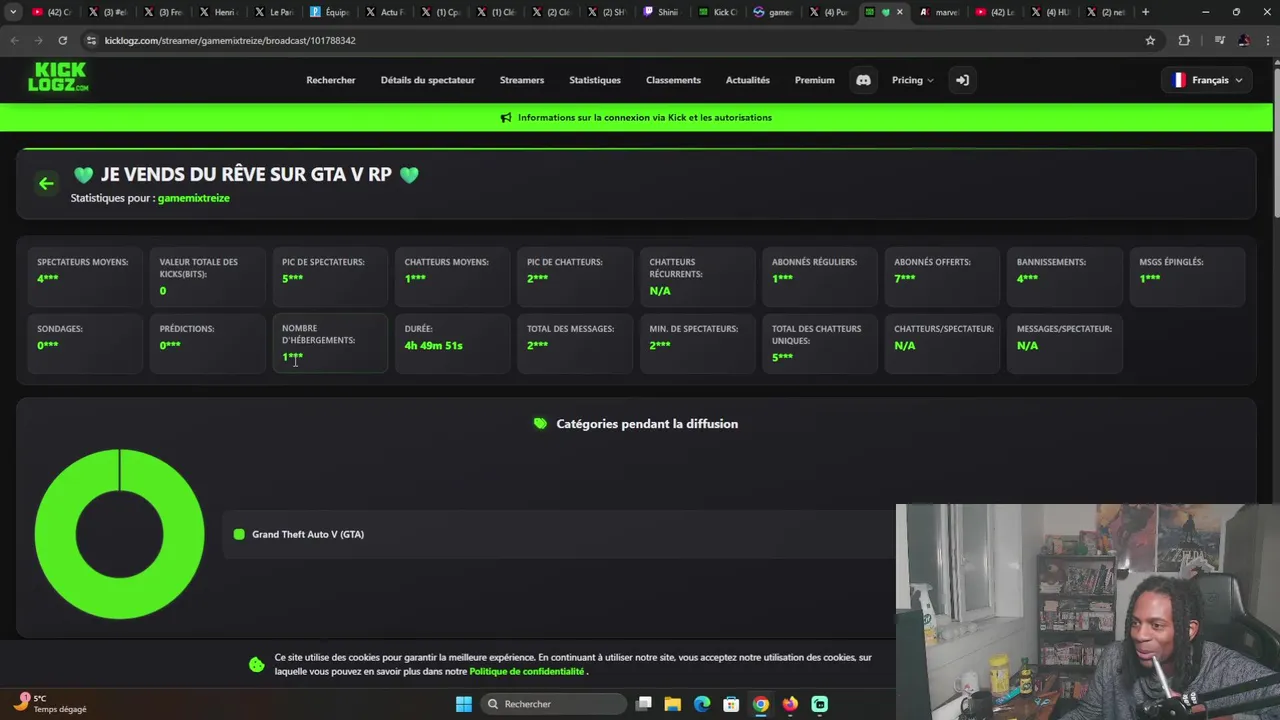Screen dimensions: 1280x720
Task: Click the Nombre d'hébergements stat card
Action: (330, 343)
